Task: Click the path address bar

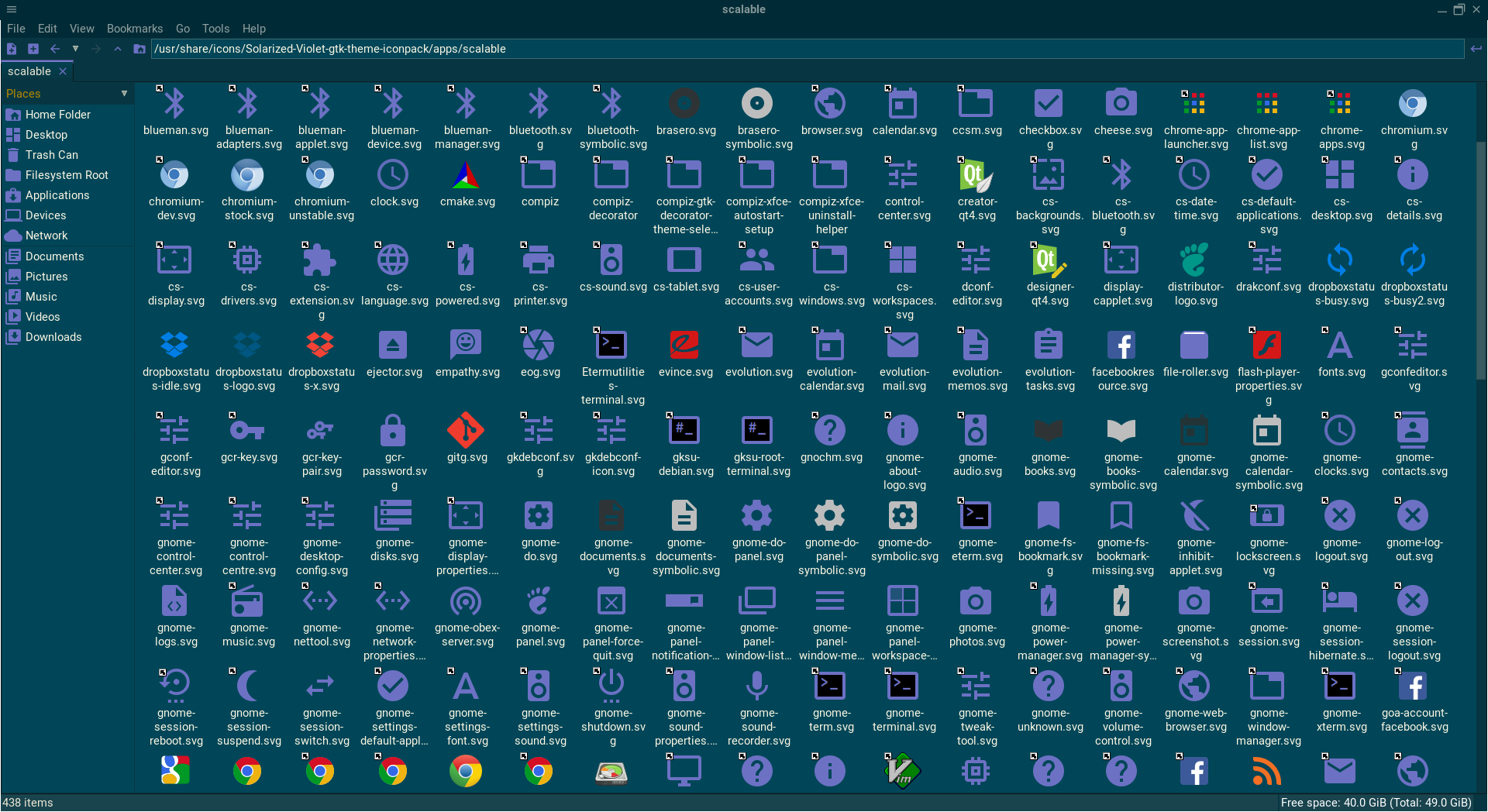Action: coord(807,49)
